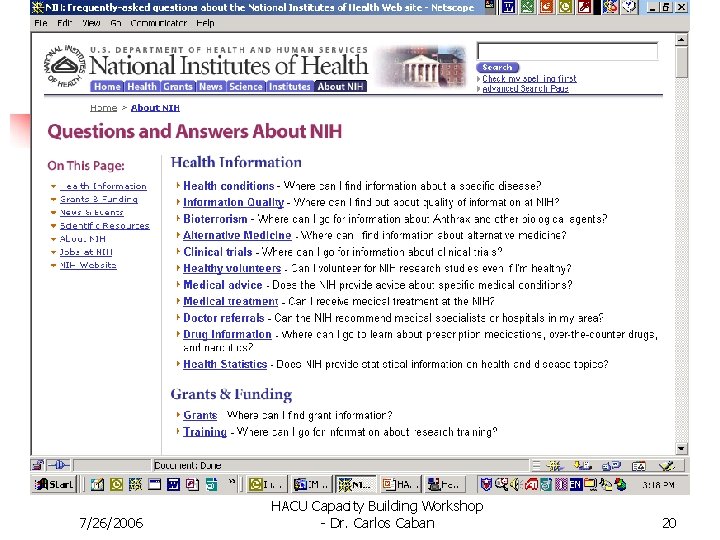Click the Word quick launch icon in taskbar

click(173, 484)
